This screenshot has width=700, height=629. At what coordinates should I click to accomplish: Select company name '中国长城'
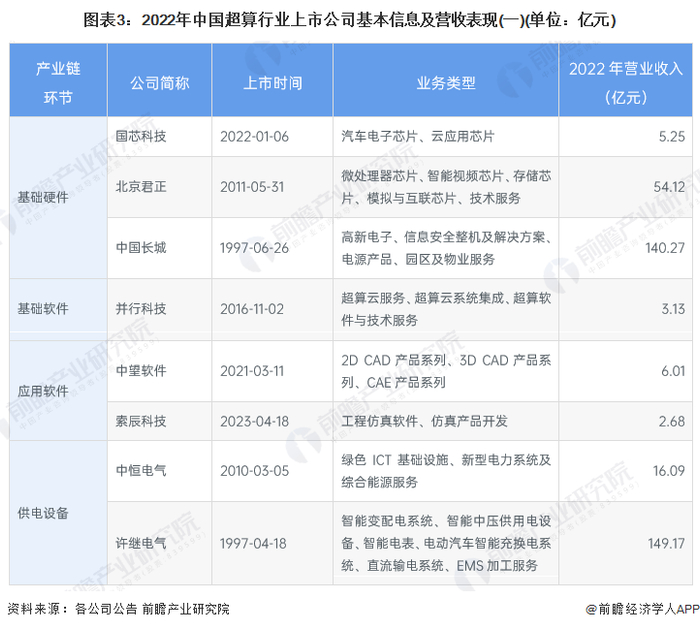pyautogui.click(x=141, y=247)
